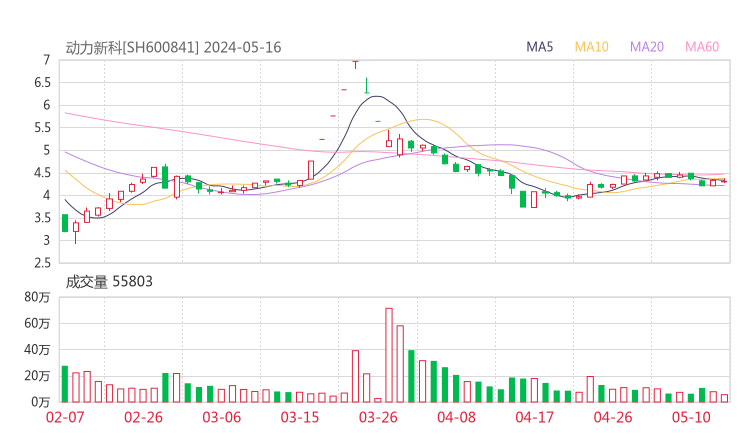Click the 4.5 price axis label

tap(42, 173)
